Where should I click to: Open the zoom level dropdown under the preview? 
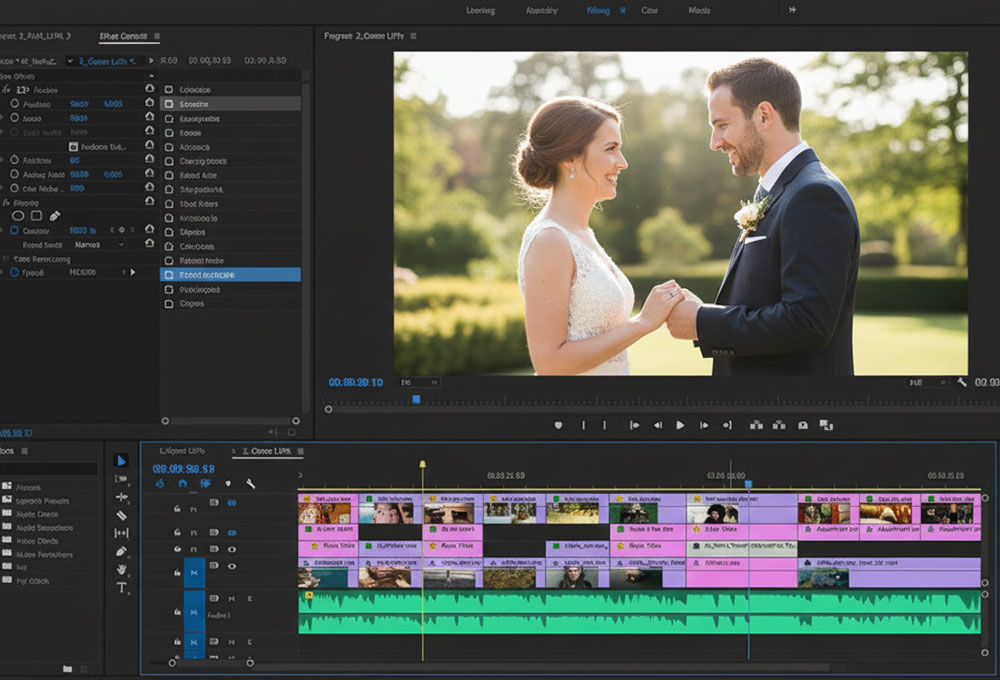[419, 382]
